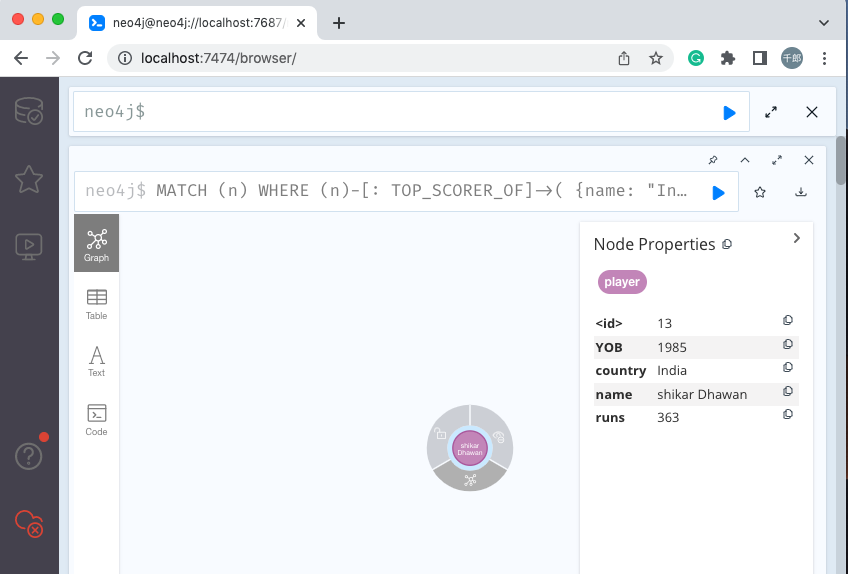Open the Guides sidebar icon

(x=29, y=247)
